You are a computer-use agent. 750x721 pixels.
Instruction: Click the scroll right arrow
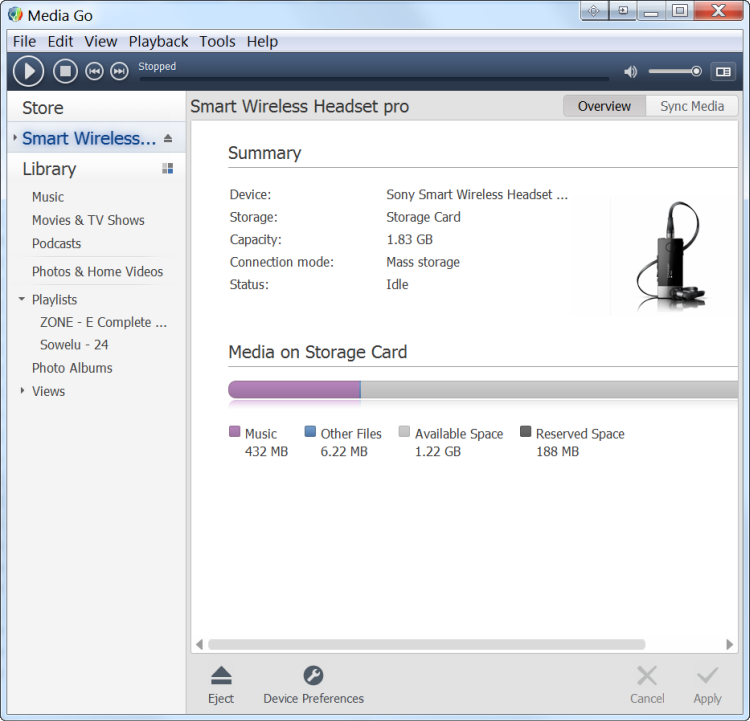click(x=729, y=644)
